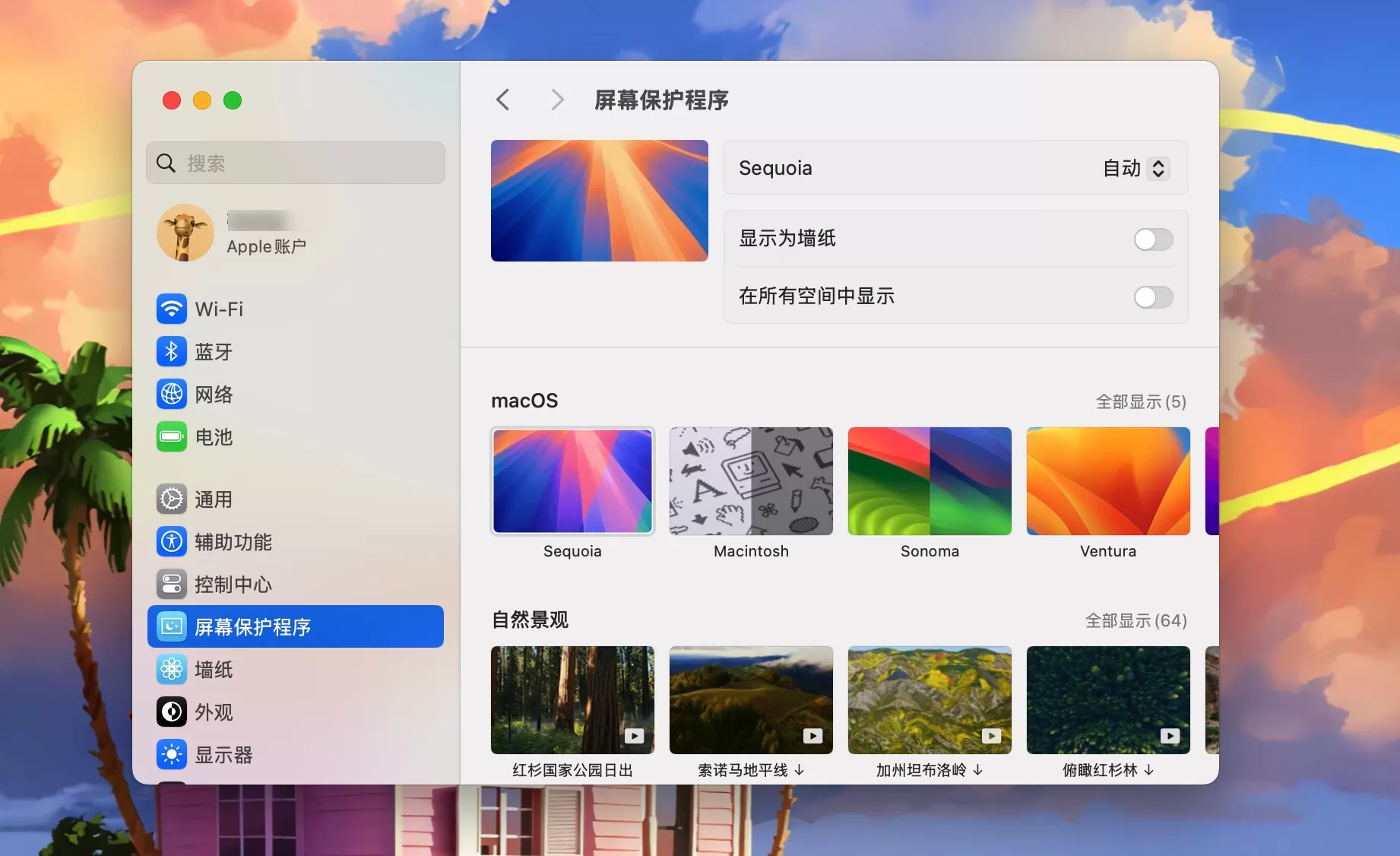The height and width of the screenshot is (856, 1400).
Task: Go back with the left chevron
Action: 502,100
